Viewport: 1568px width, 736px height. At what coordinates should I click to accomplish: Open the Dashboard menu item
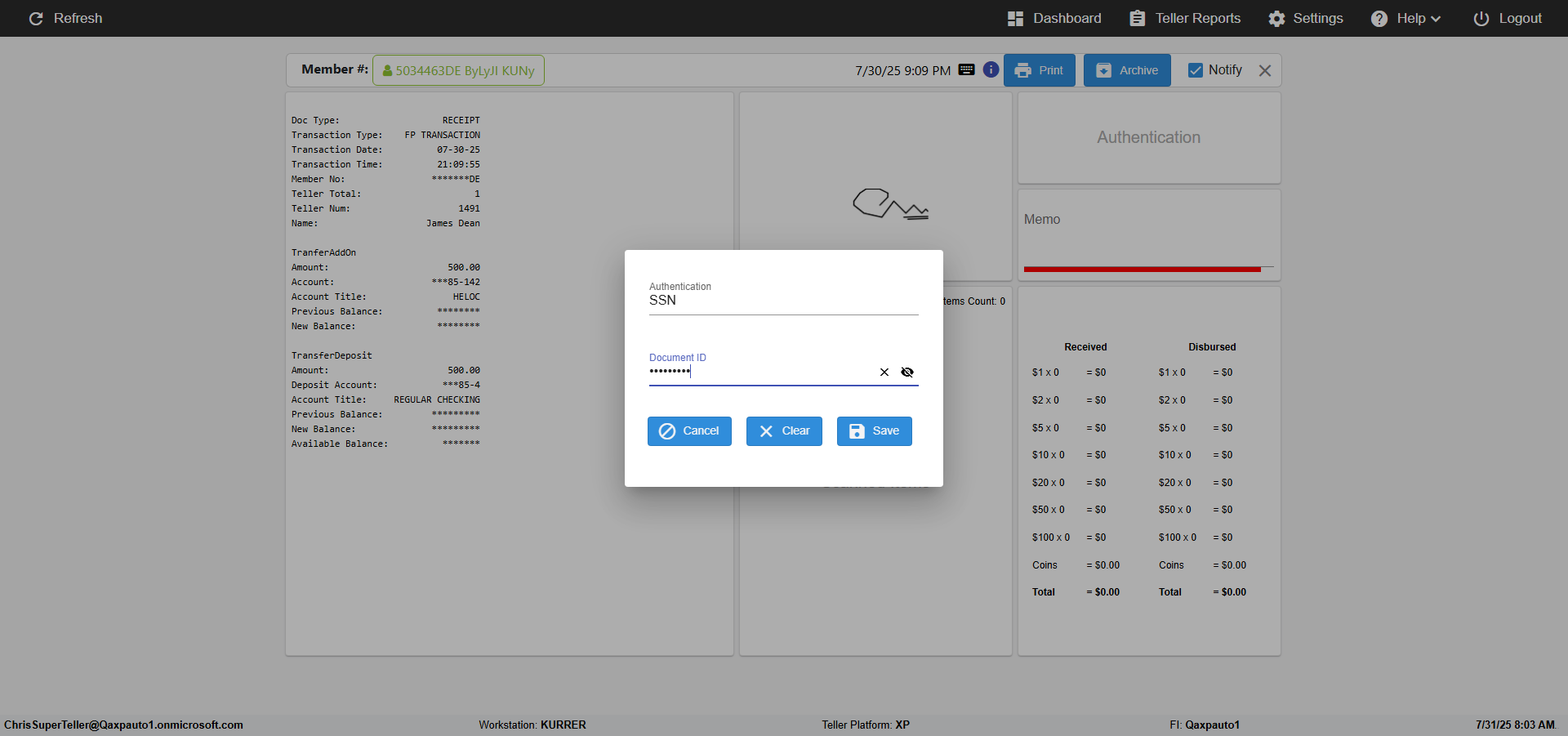click(x=1054, y=18)
